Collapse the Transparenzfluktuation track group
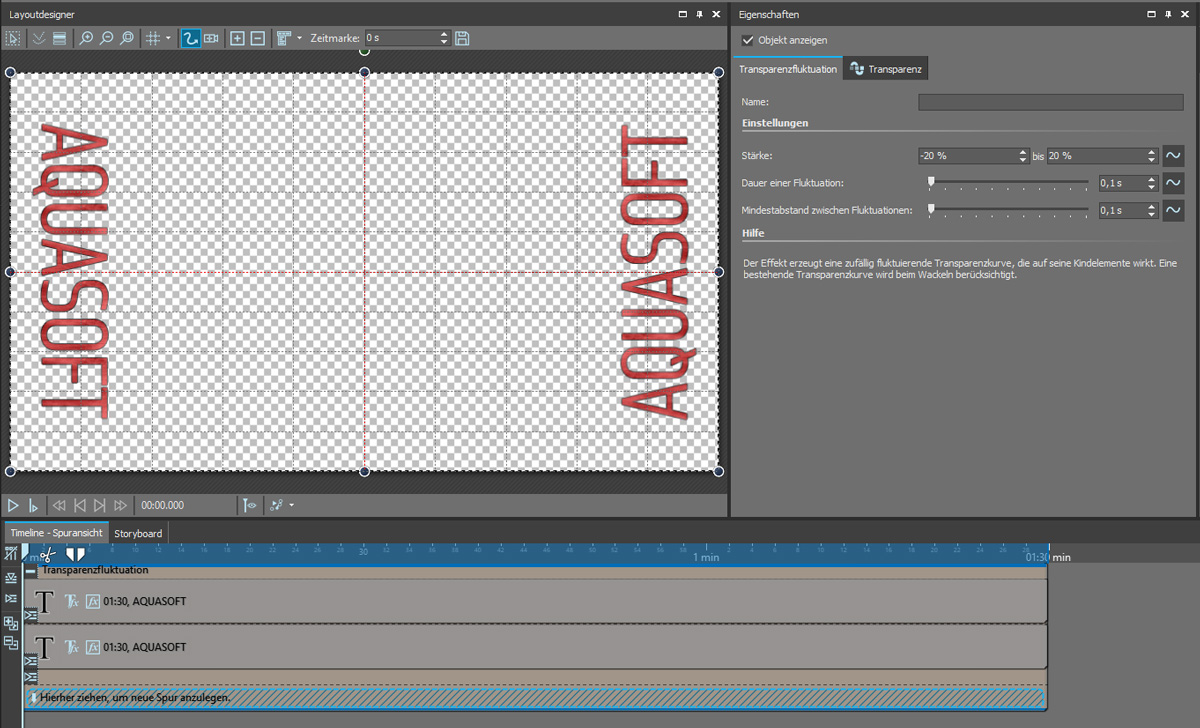This screenshot has height=728, width=1200. [31, 570]
